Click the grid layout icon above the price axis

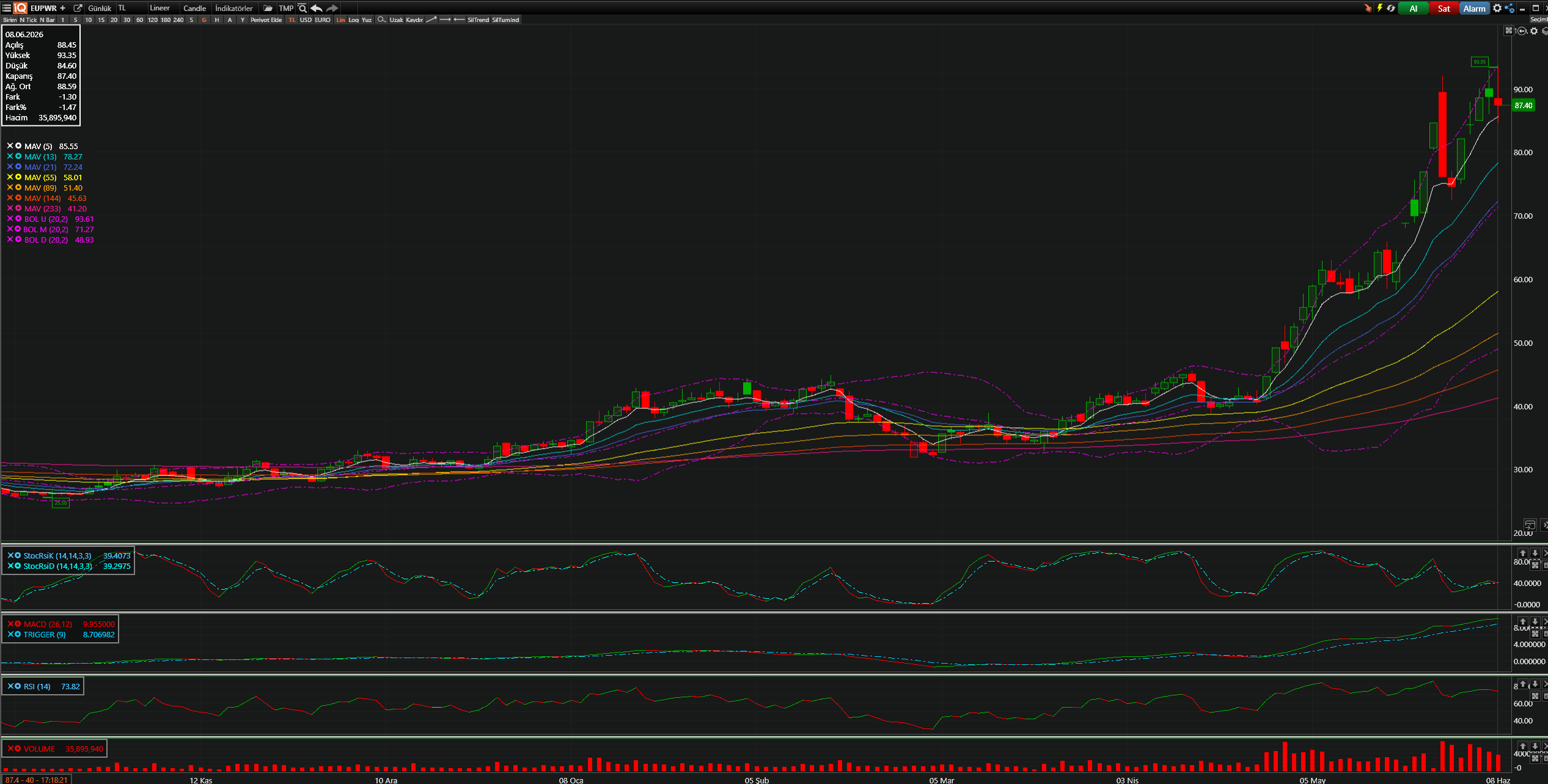click(x=1509, y=31)
